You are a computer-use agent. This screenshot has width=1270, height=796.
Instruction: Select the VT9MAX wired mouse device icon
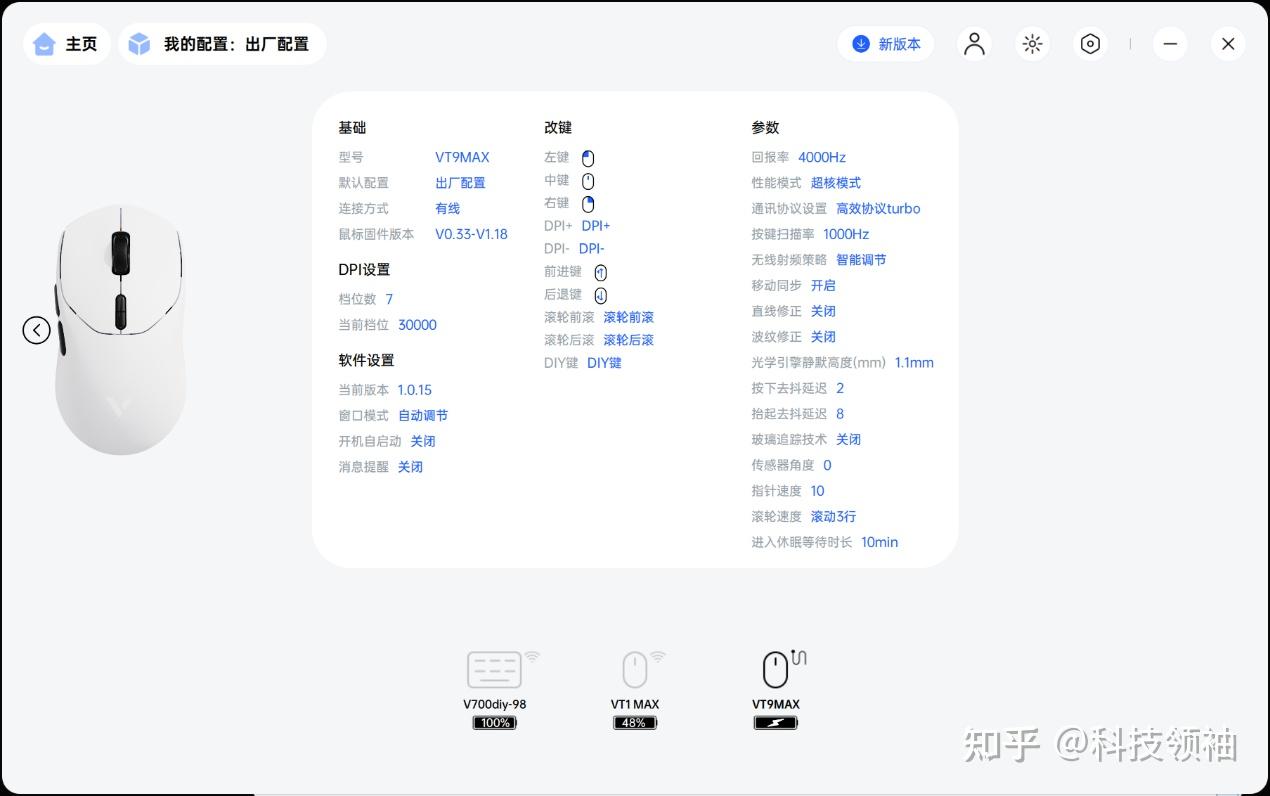[775, 670]
